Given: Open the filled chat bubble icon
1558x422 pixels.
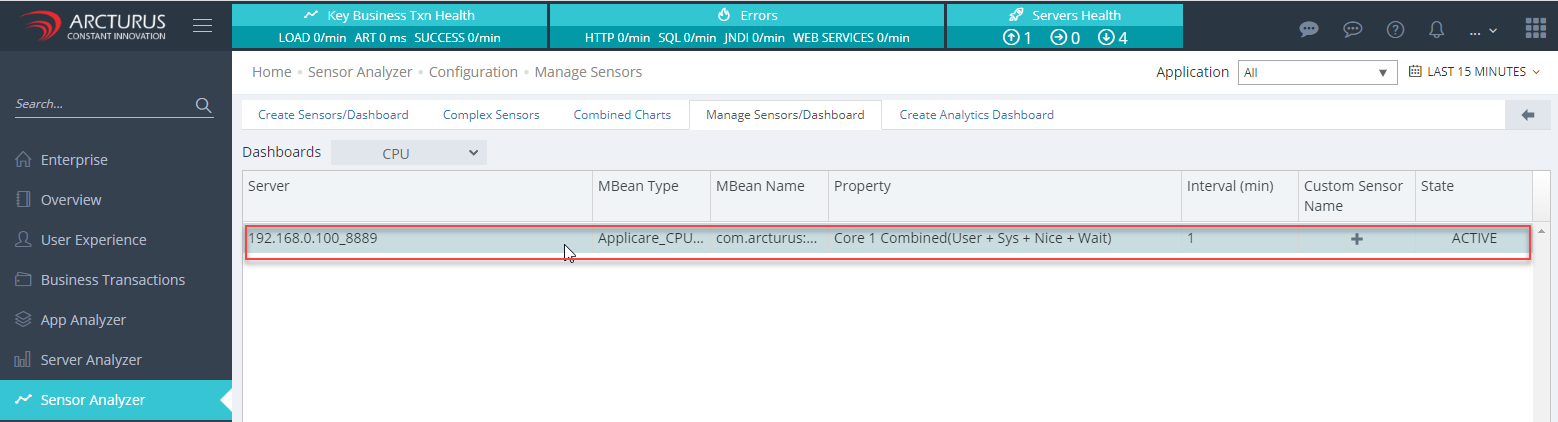Looking at the screenshot, I should click(x=1309, y=29).
